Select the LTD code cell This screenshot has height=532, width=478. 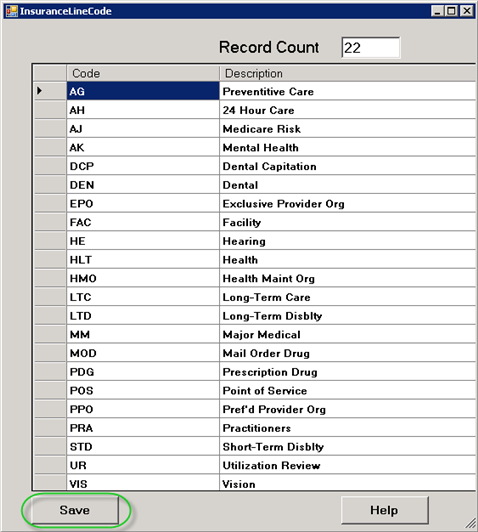(x=143, y=315)
